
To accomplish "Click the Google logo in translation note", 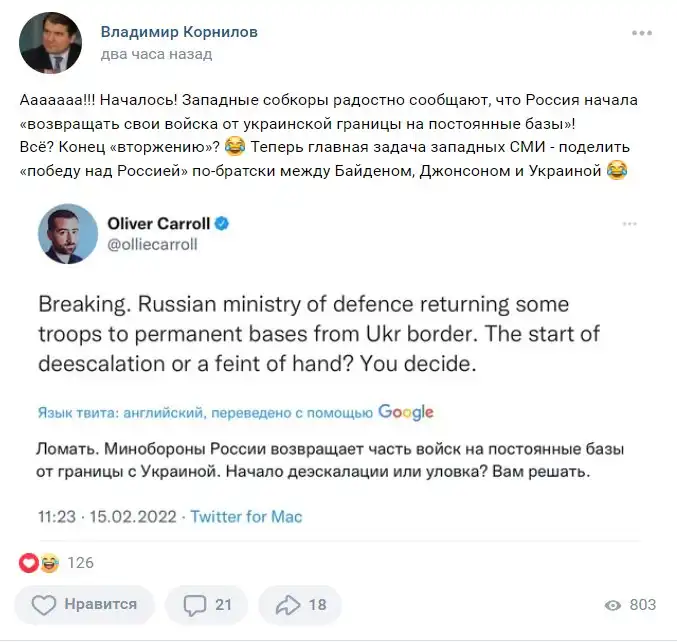I will 406,411.
